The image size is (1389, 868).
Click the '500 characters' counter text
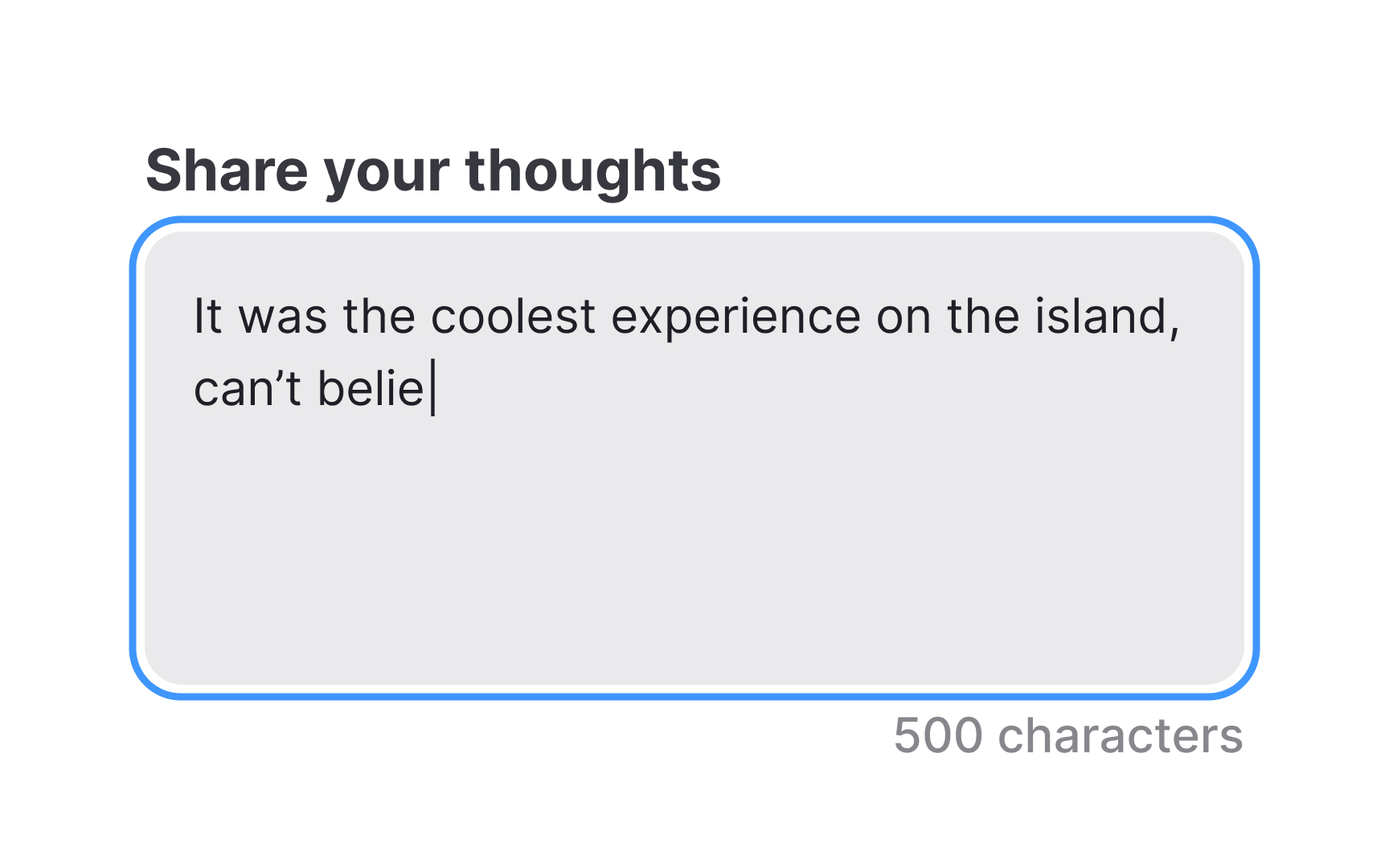coord(1067,735)
